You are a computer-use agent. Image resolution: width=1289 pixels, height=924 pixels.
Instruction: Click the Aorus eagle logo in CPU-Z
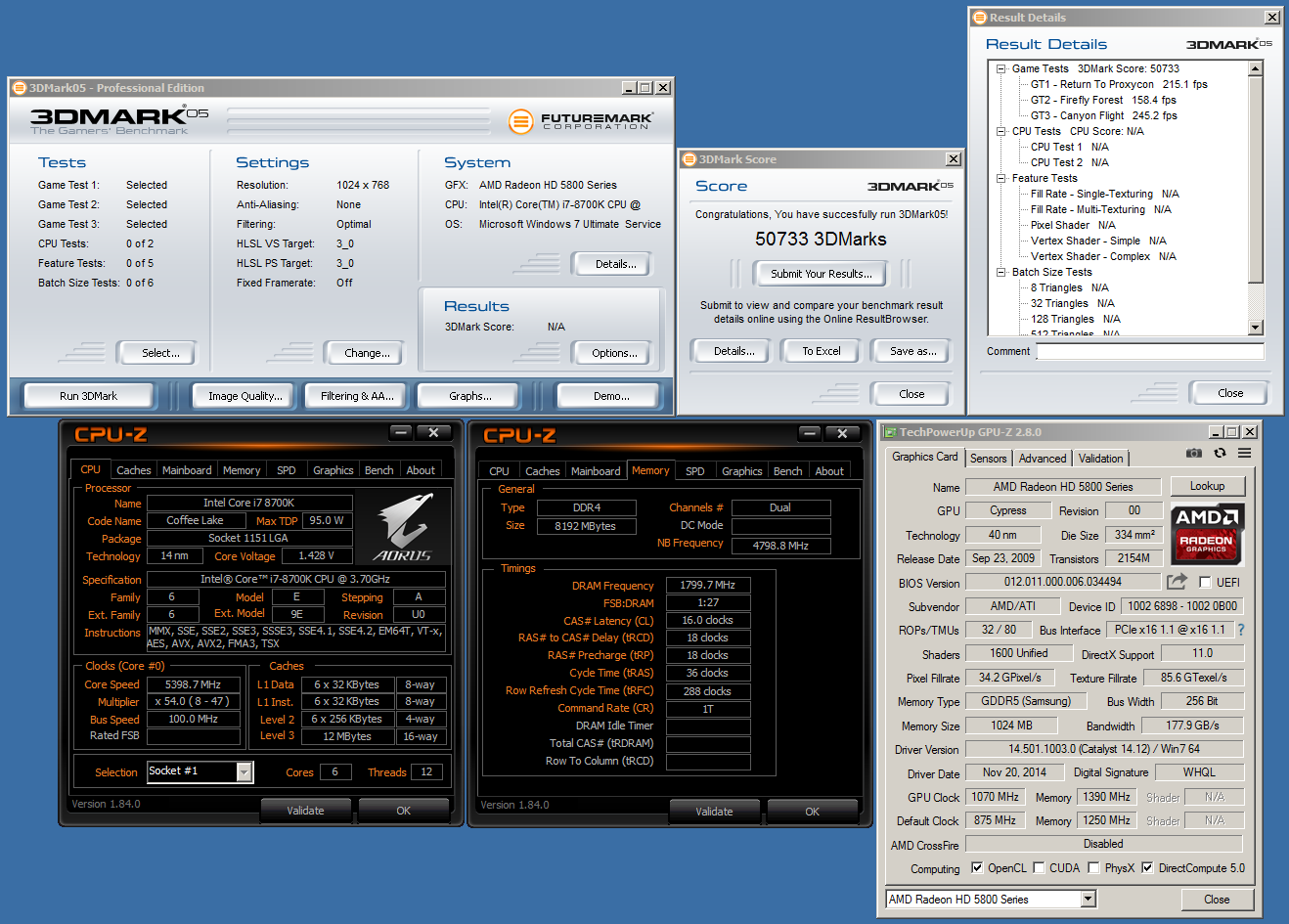[x=403, y=527]
